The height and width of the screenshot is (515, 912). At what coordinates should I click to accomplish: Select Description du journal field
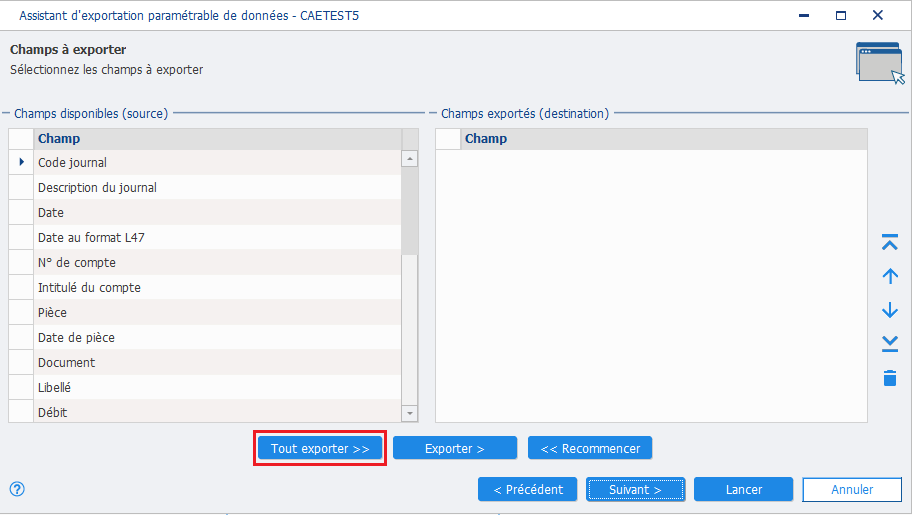coord(218,187)
